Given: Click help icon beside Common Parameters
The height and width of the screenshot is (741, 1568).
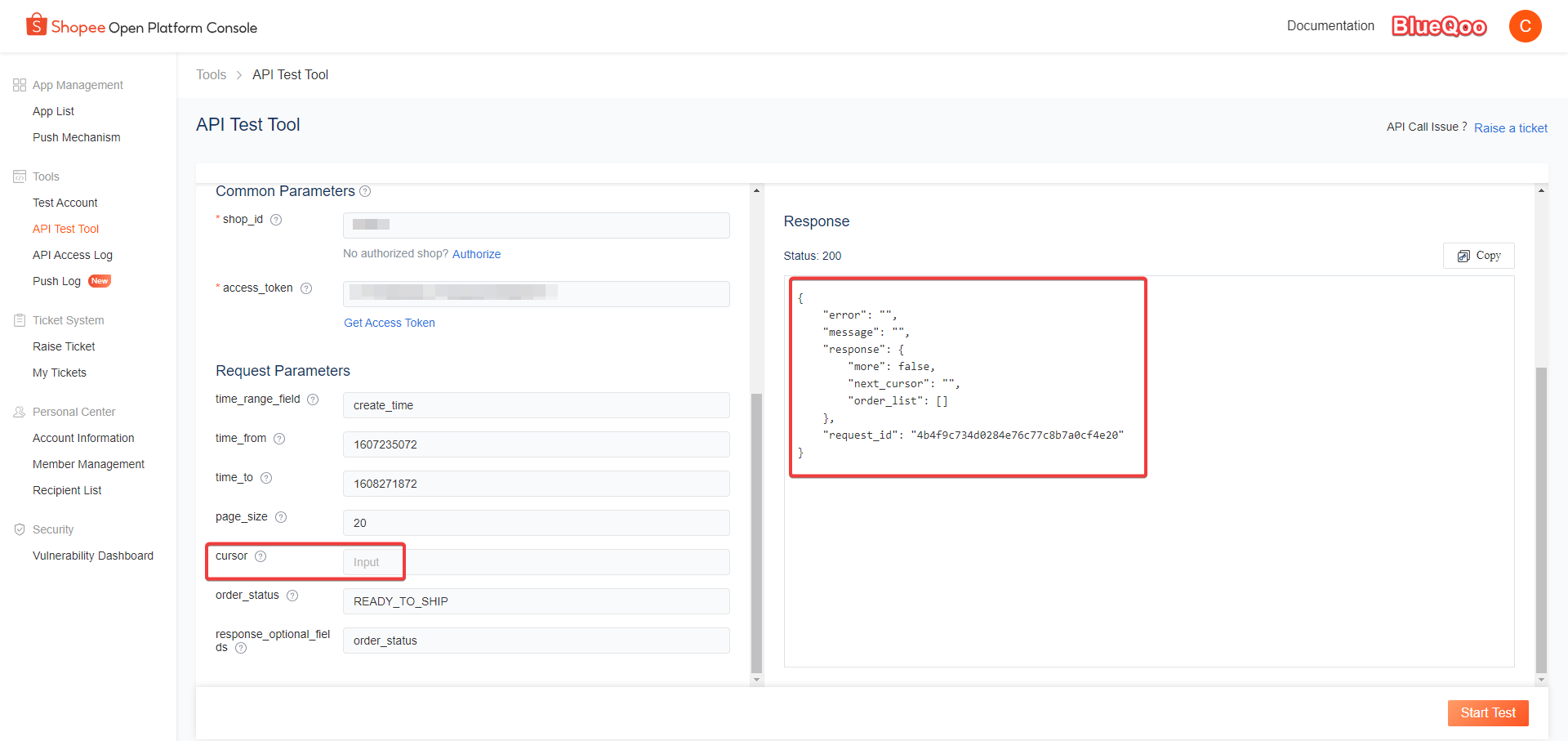Looking at the screenshot, I should pyautogui.click(x=365, y=191).
